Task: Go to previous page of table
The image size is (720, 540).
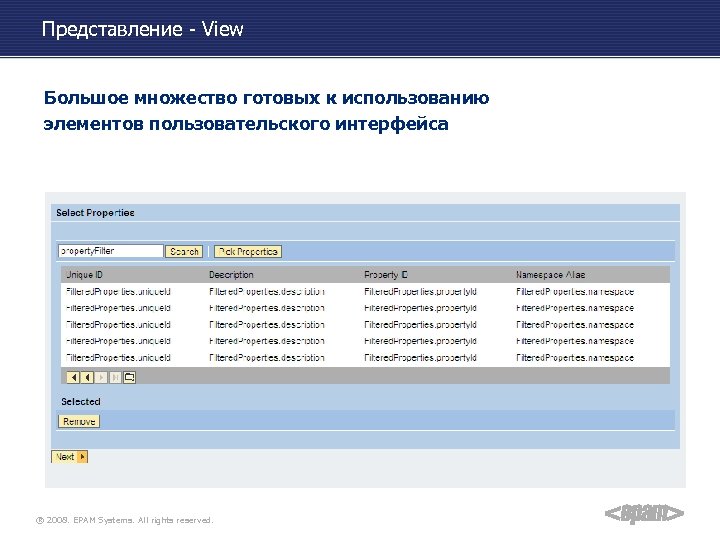Action: 87,377
